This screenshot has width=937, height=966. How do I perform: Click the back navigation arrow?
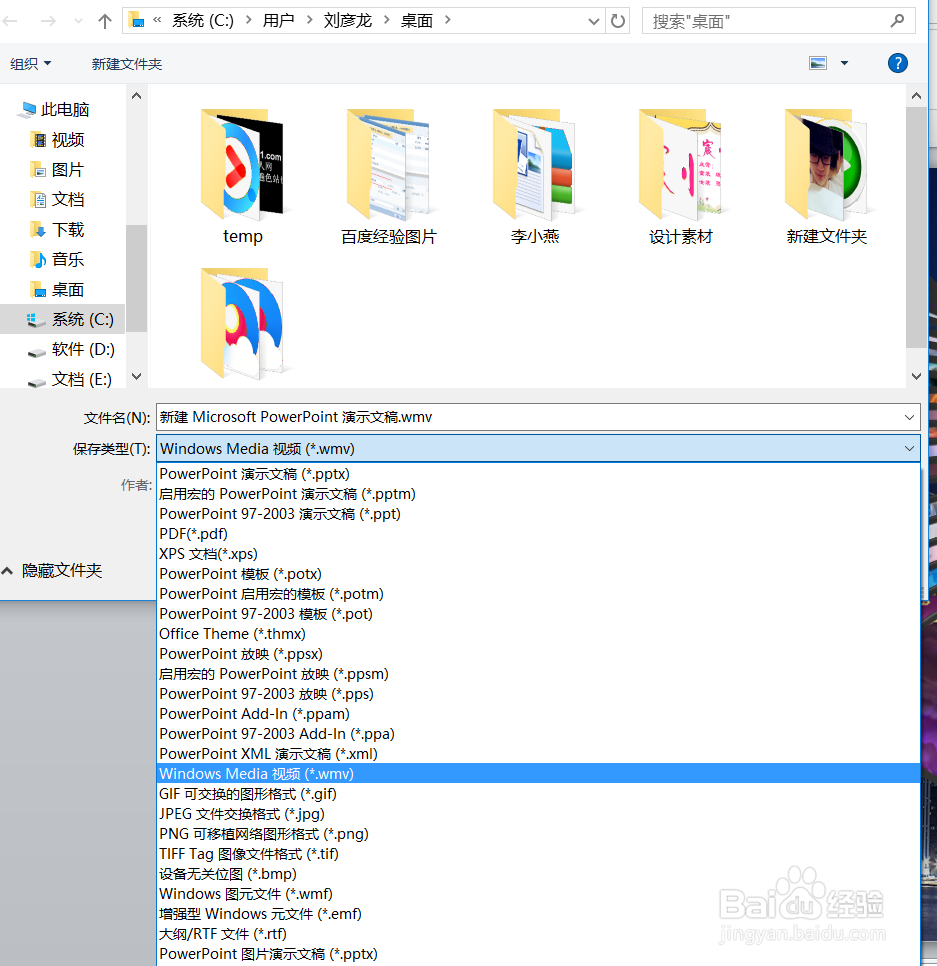(10, 22)
